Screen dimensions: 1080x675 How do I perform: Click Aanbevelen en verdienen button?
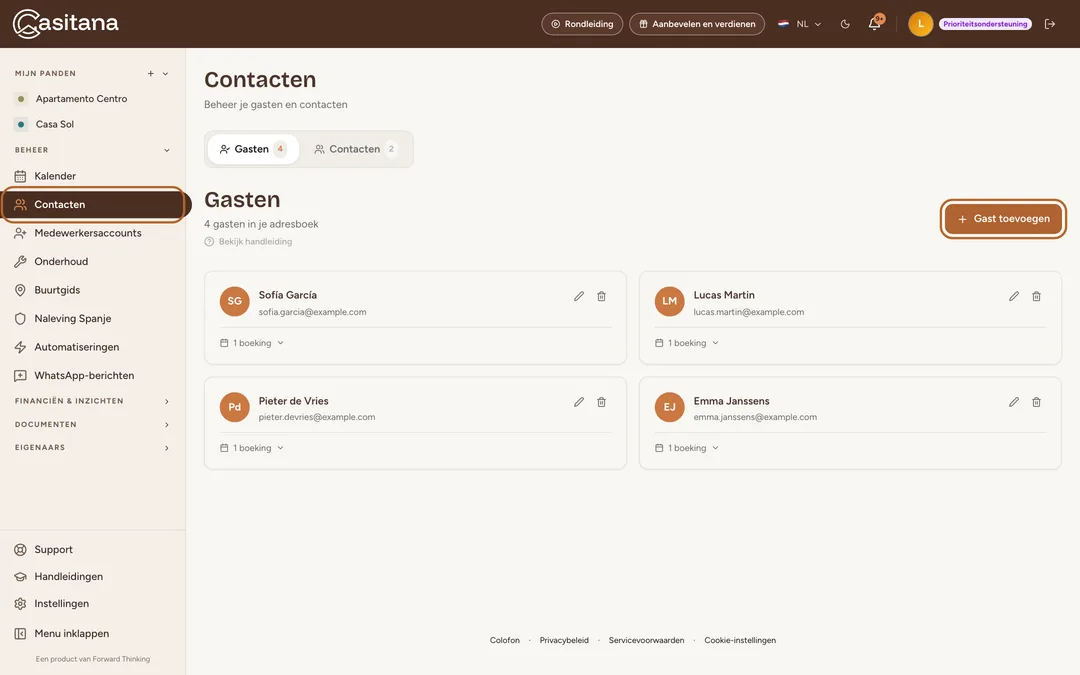pyautogui.click(x=697, y=24)
